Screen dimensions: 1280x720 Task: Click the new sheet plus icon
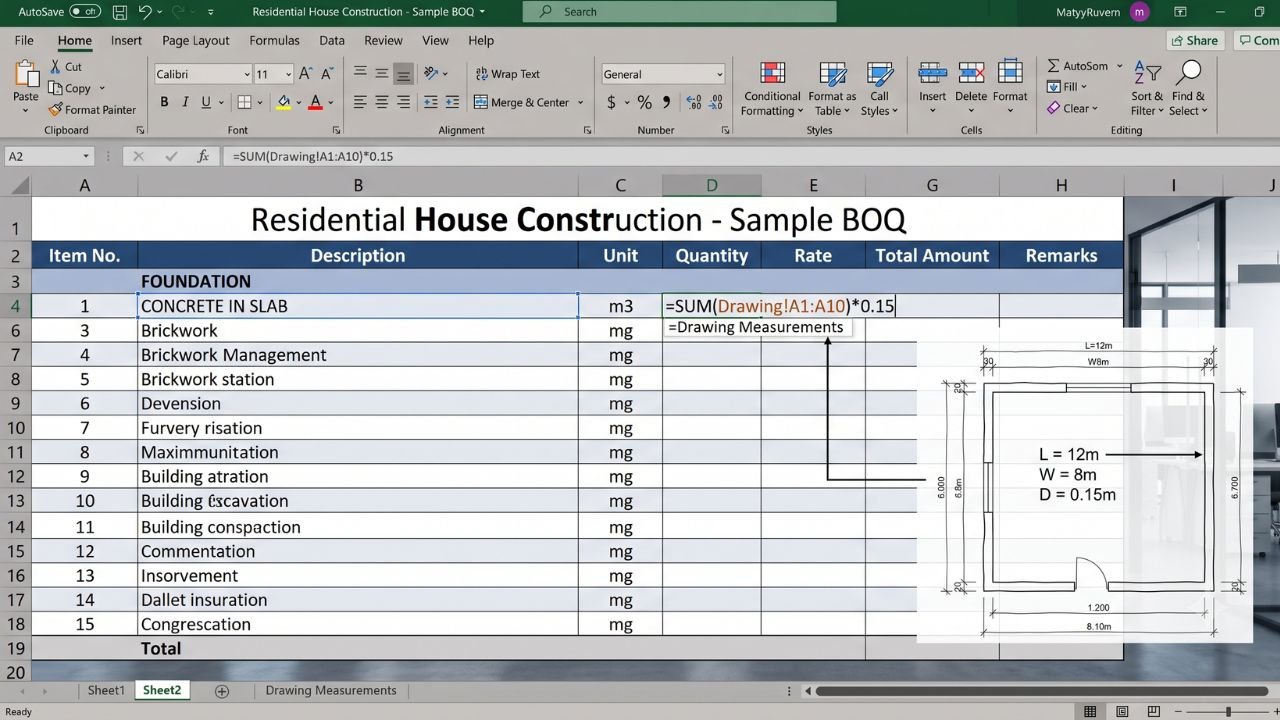(222, 691)
